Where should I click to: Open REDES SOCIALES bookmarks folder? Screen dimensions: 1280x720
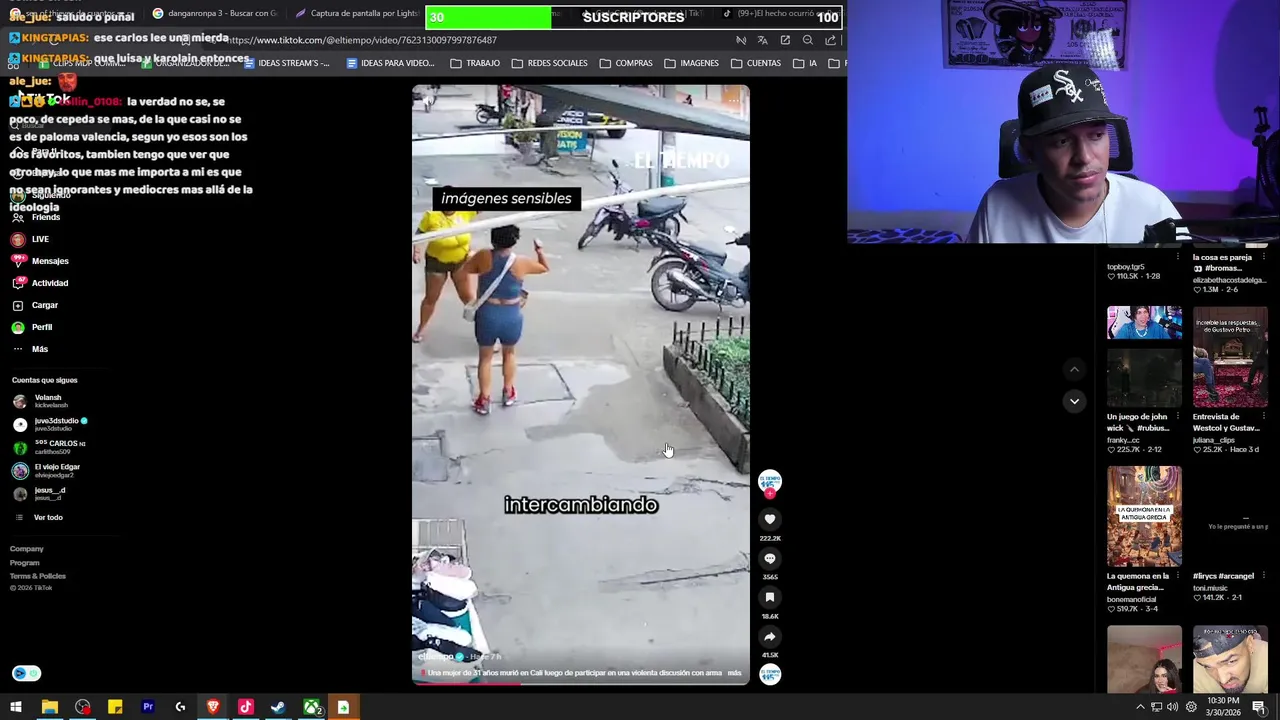coord(549,63)
